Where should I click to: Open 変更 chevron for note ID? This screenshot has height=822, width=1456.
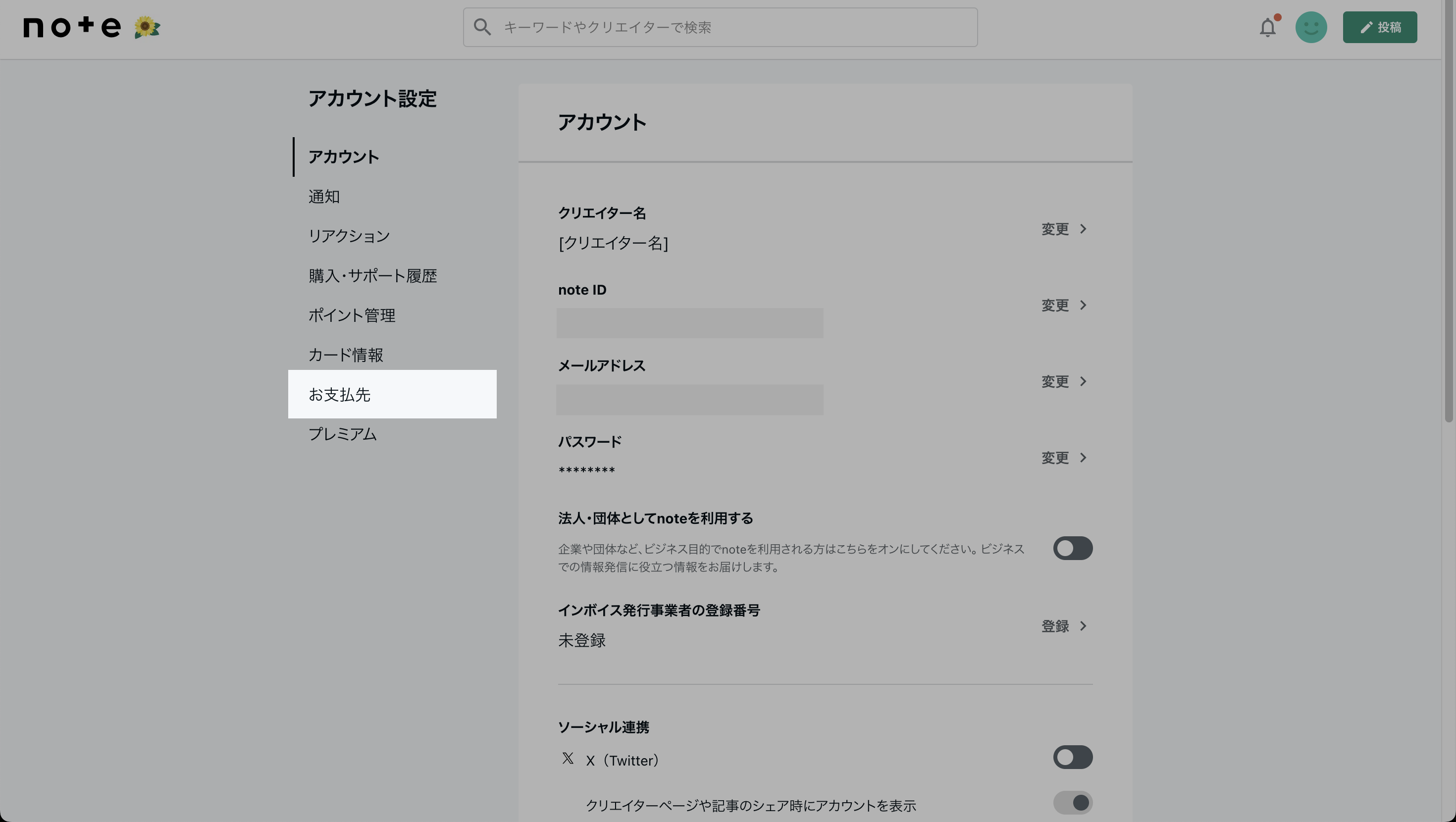1083,306
